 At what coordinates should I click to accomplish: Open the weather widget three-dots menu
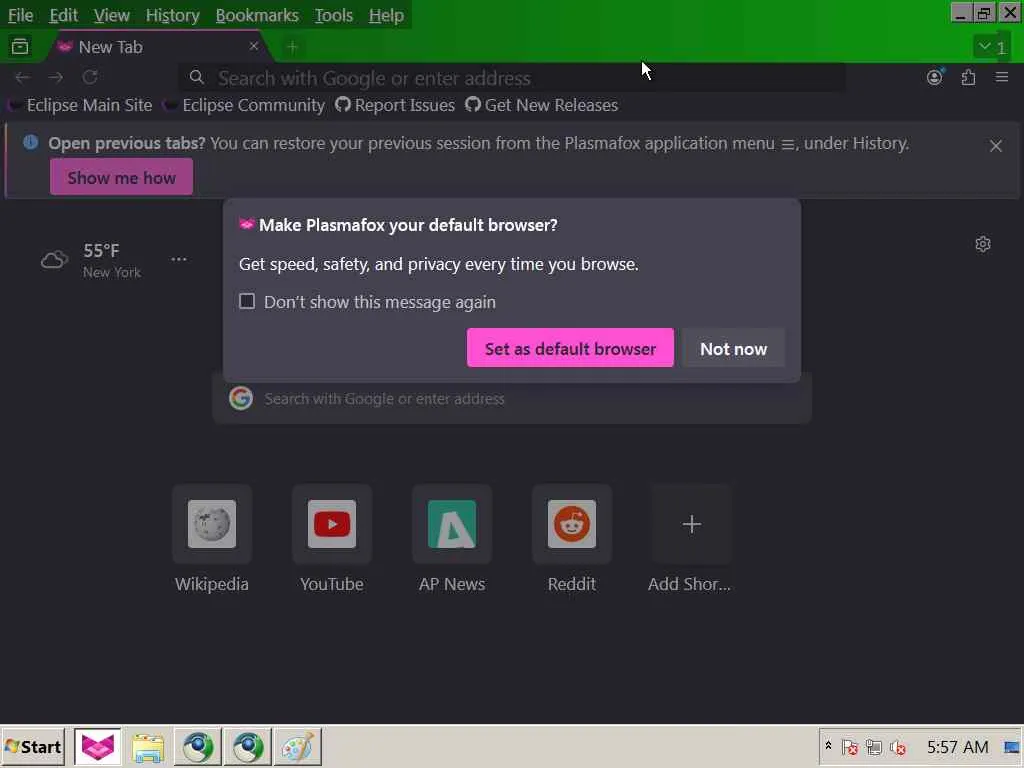178,259
